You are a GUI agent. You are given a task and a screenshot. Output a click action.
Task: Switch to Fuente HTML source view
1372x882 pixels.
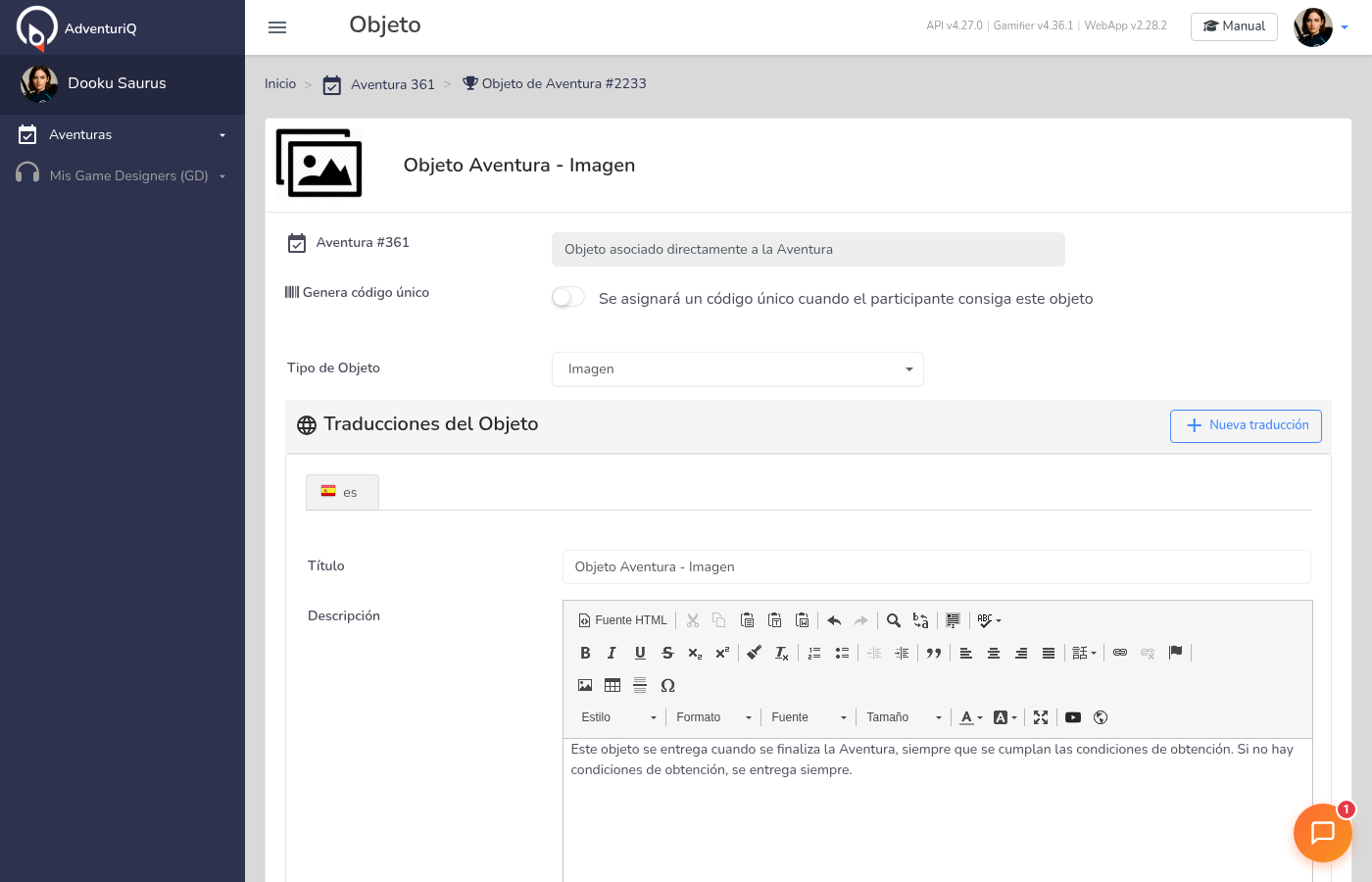point(623,620)
